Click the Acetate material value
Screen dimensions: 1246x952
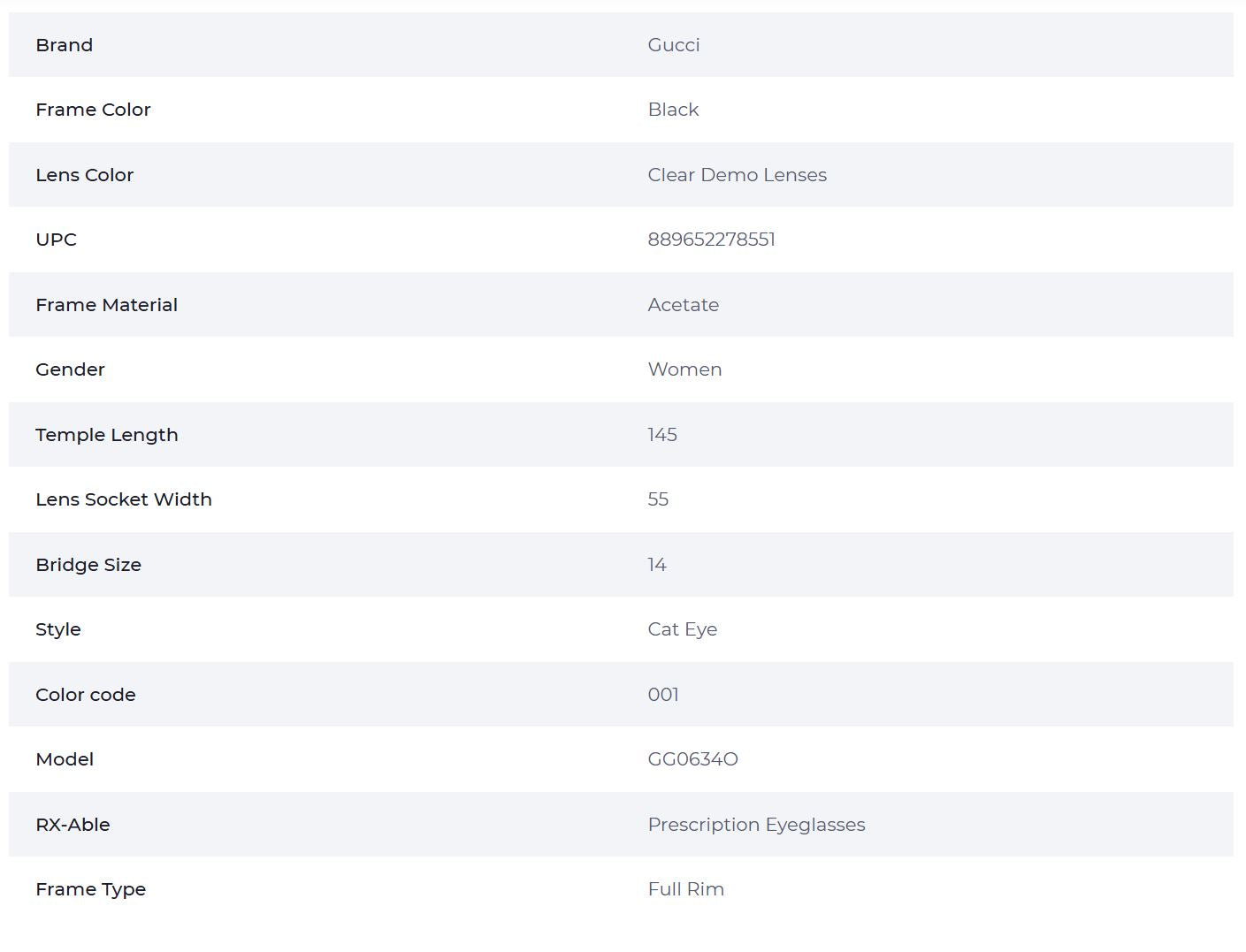click(683, 305)
